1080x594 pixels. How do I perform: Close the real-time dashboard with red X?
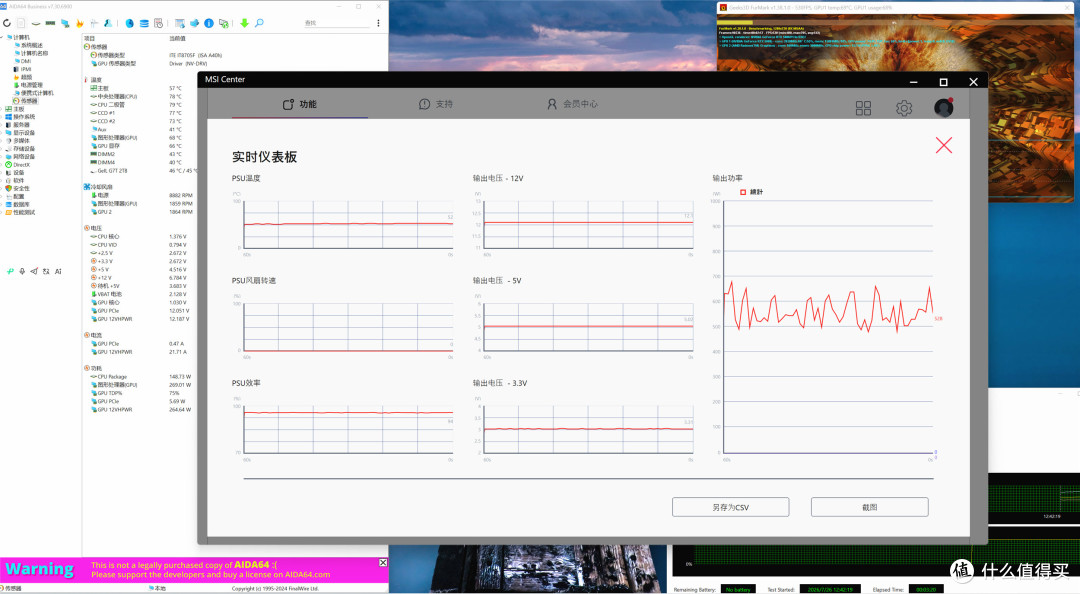[944, 145]
